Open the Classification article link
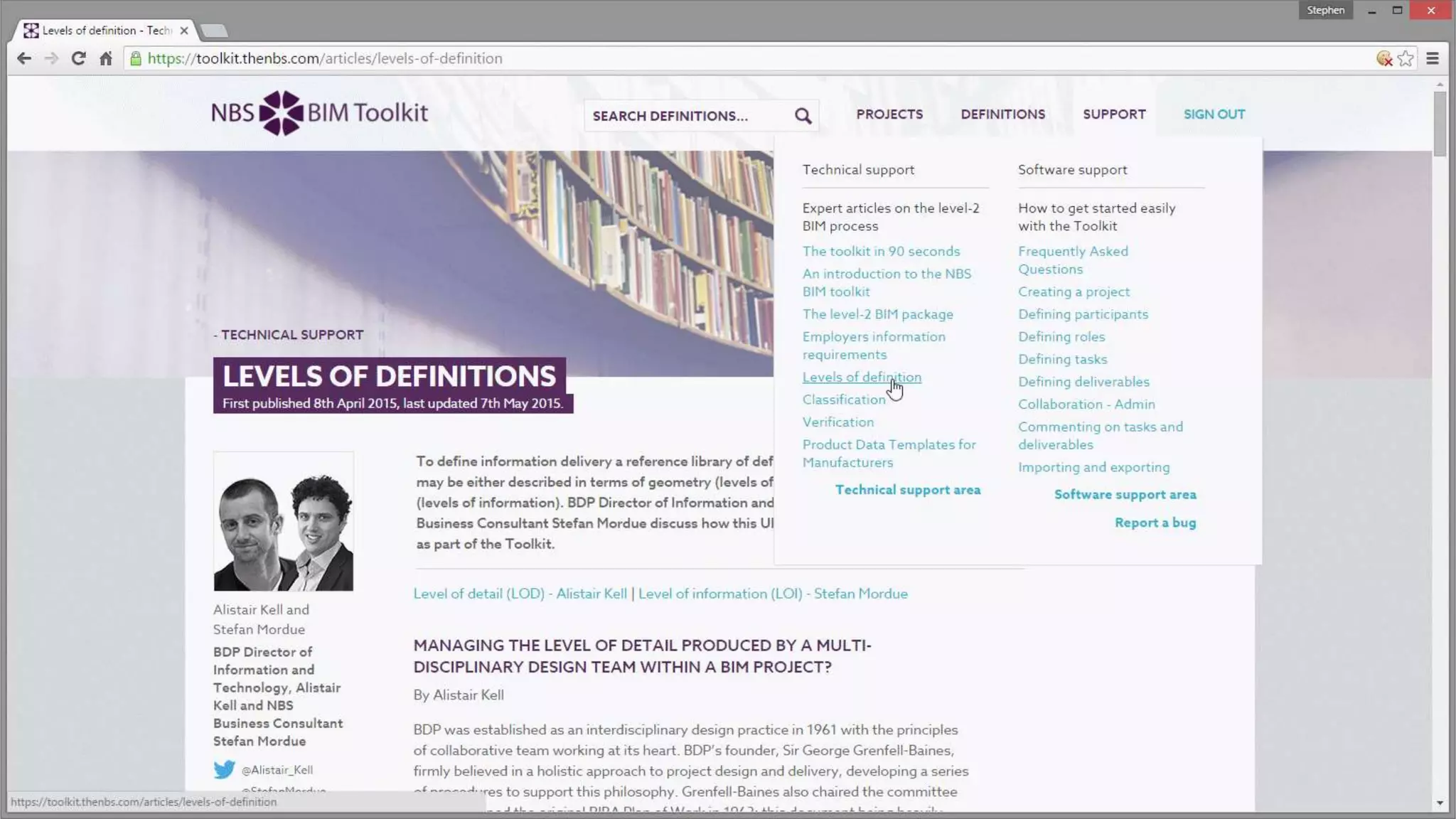 pyautogui.click(x=843, y=400)
